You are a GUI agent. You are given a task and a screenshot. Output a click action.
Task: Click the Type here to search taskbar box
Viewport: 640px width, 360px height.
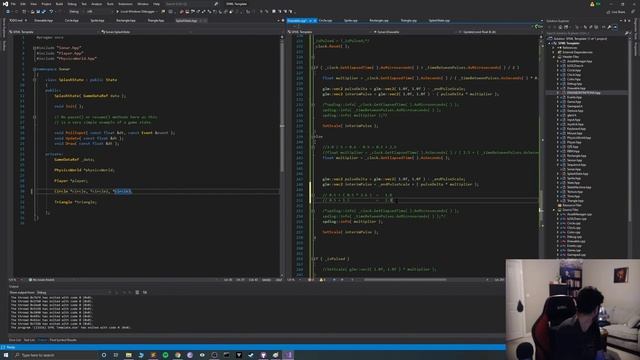(55, 355)
